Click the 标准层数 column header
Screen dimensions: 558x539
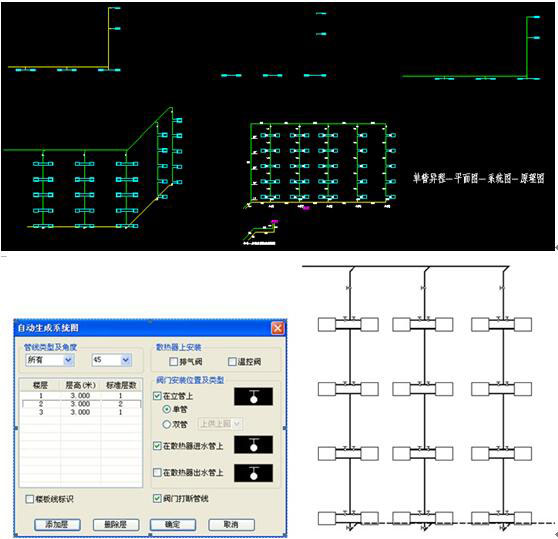point(121,385)
